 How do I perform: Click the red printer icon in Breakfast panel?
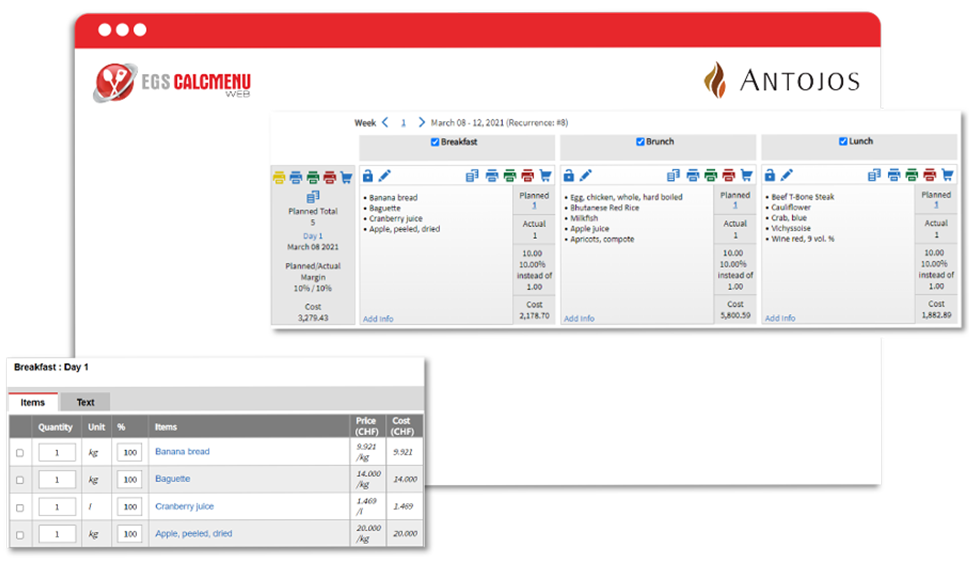527,176
